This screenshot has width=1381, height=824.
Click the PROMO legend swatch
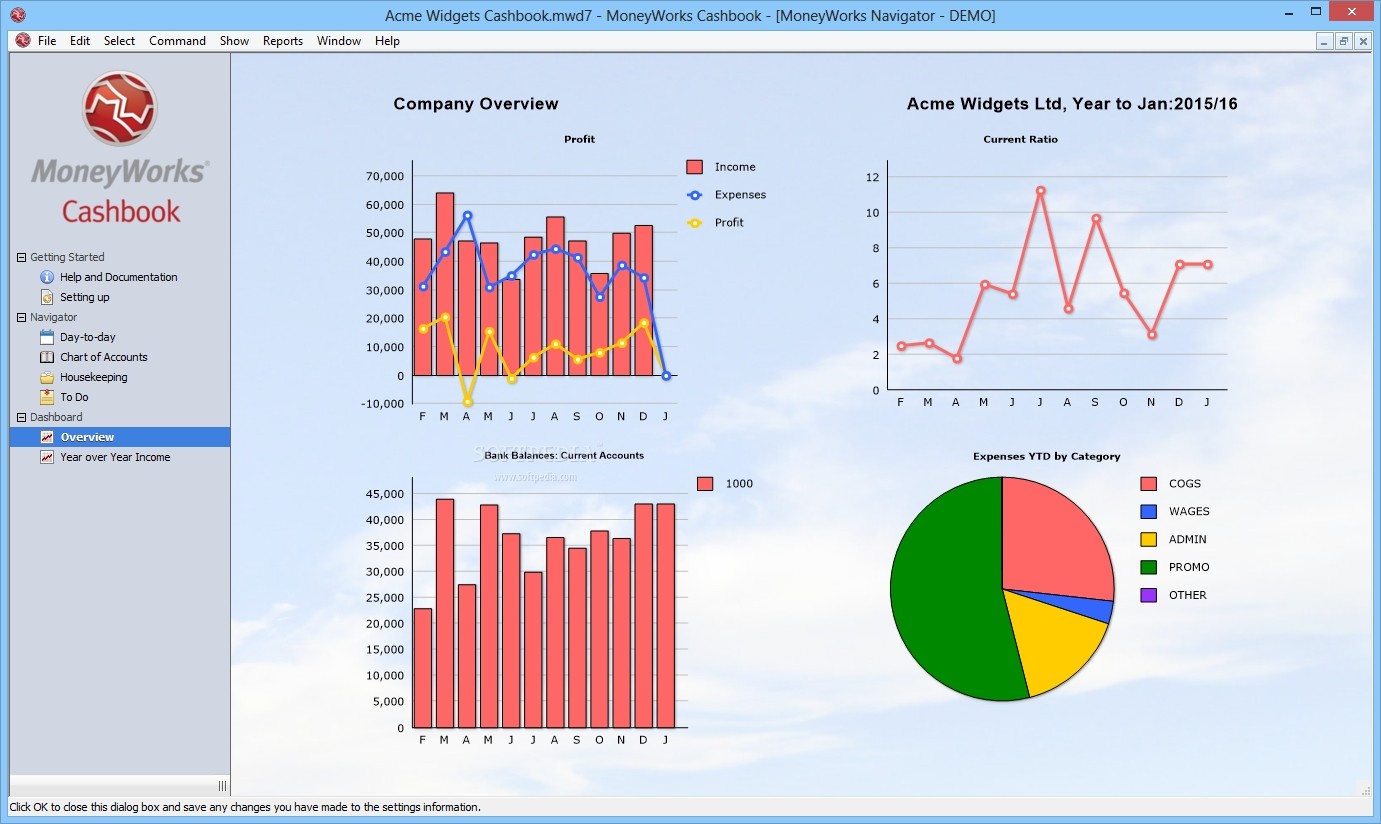1149,568
